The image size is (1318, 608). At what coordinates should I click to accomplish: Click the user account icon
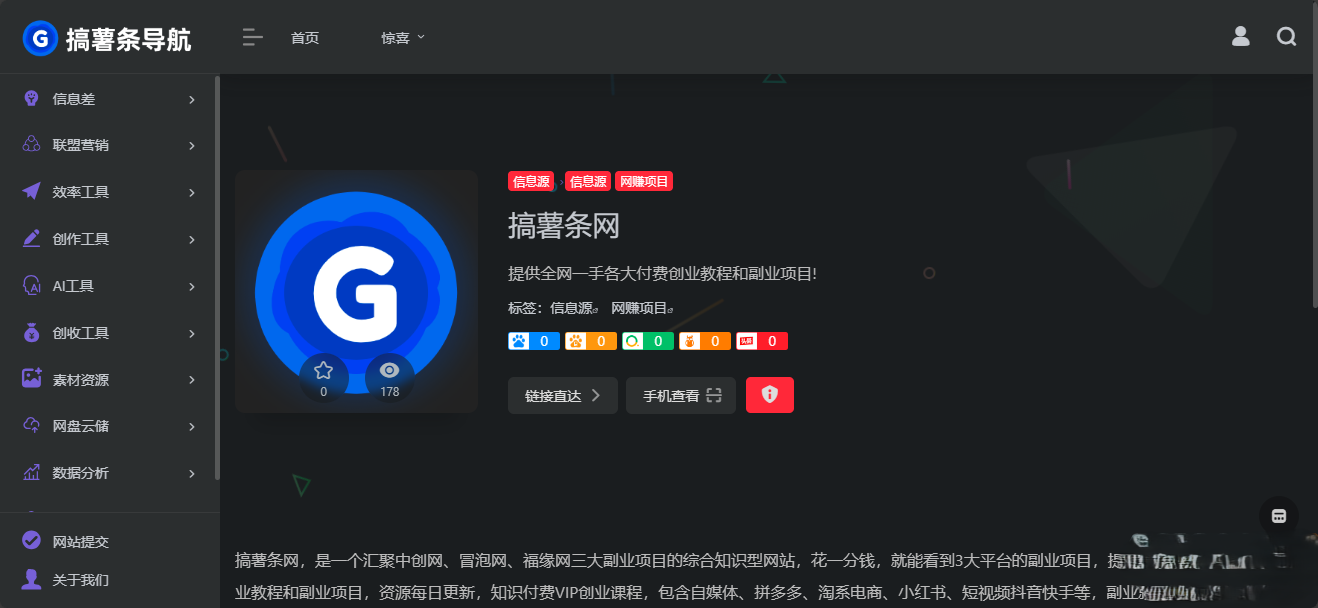click(1241, 37)
